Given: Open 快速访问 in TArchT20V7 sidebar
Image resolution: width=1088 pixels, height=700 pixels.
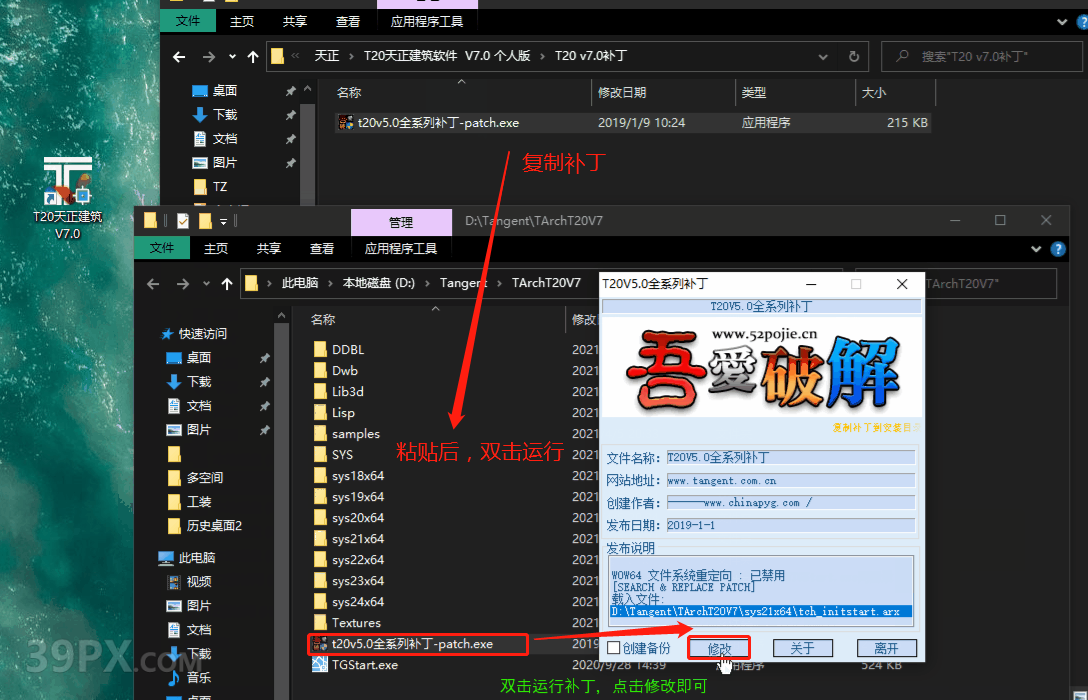Looking at the screenshot, I should (194, 334).
